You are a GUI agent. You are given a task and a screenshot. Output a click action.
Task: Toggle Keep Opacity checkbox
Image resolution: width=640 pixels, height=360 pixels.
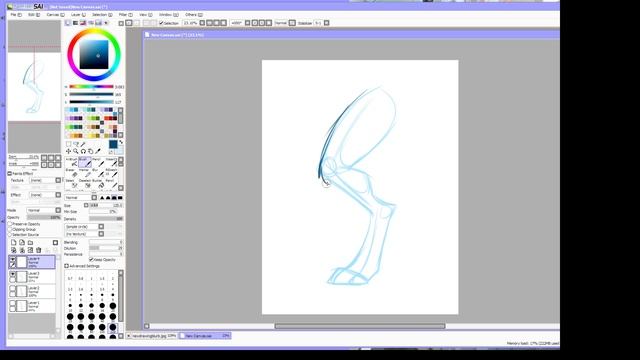[91, 260]
